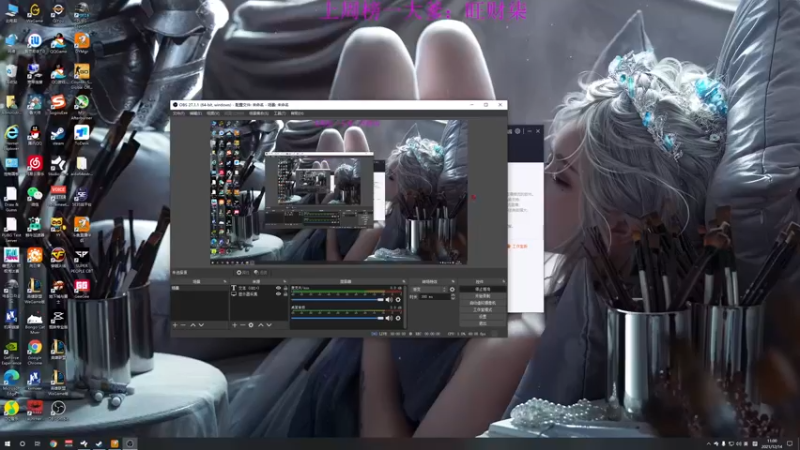Move the scene down in Scenes list
800x450 pixels.
[202, 325]
